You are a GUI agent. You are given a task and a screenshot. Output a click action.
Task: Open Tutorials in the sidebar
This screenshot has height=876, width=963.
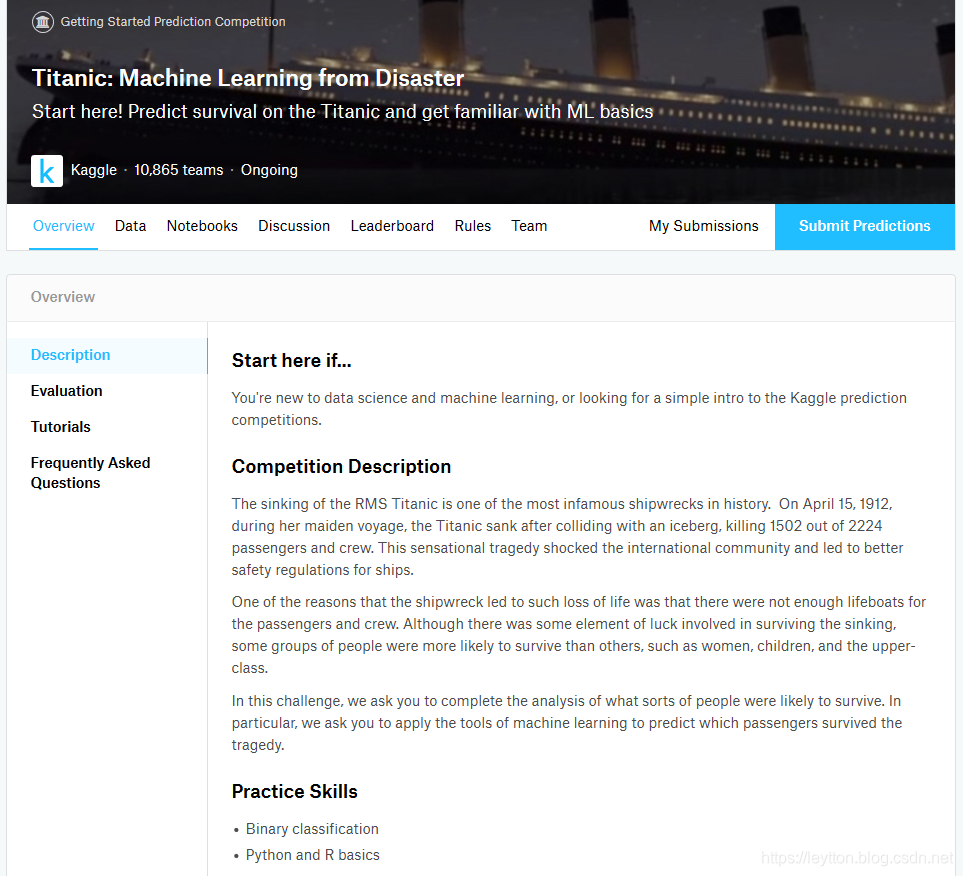(x=61, y=427)
